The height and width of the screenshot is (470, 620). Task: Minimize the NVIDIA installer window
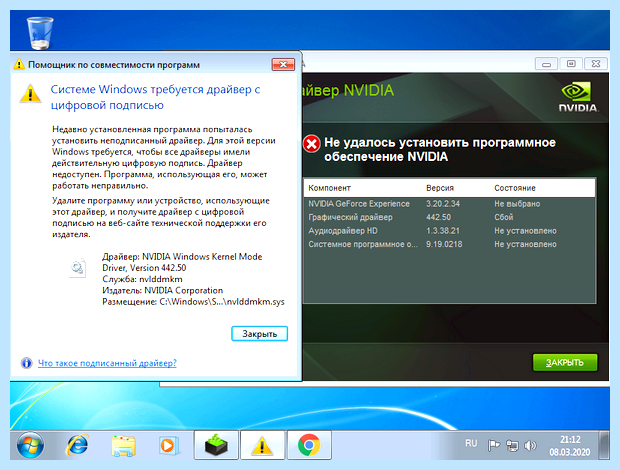(546, 64)
